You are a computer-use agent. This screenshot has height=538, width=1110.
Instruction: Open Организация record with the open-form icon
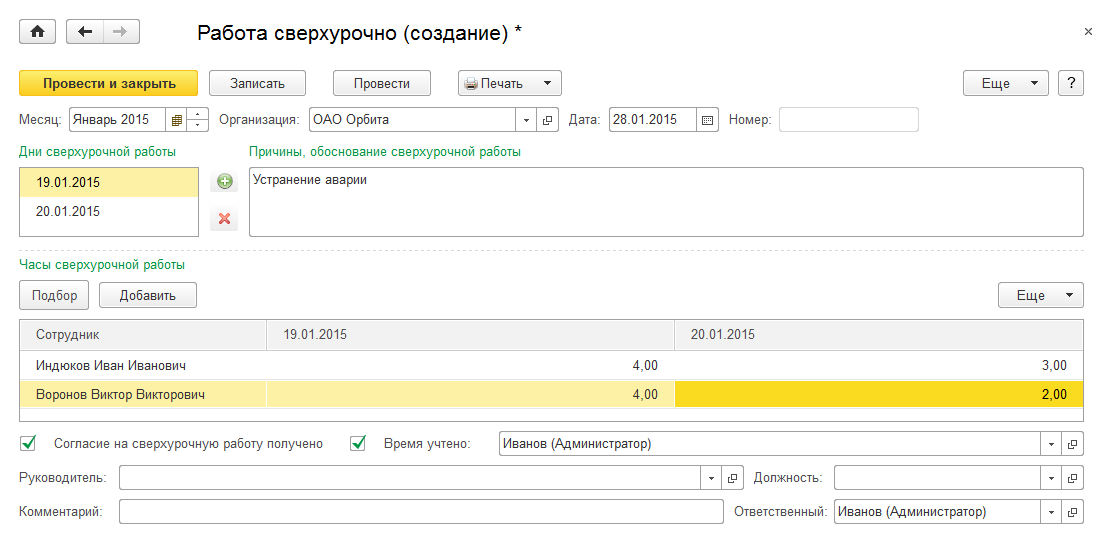(548, 120)
